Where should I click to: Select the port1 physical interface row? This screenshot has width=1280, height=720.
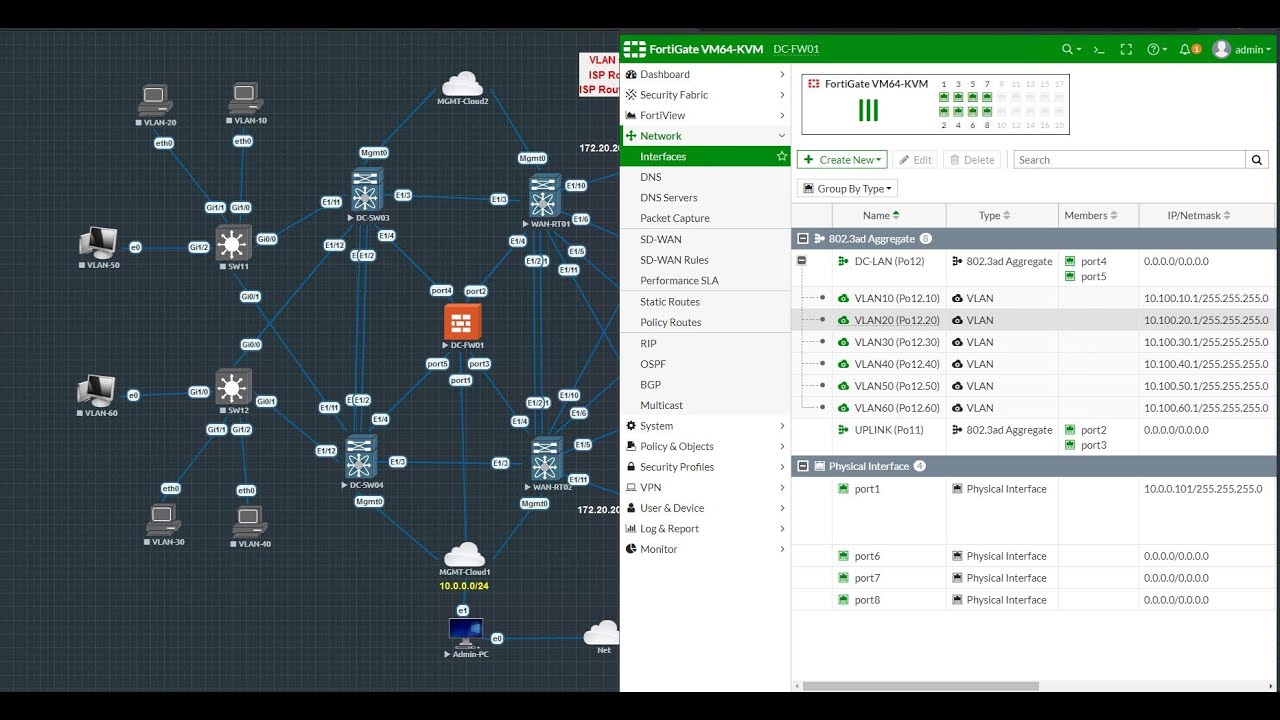point(1033,511)
